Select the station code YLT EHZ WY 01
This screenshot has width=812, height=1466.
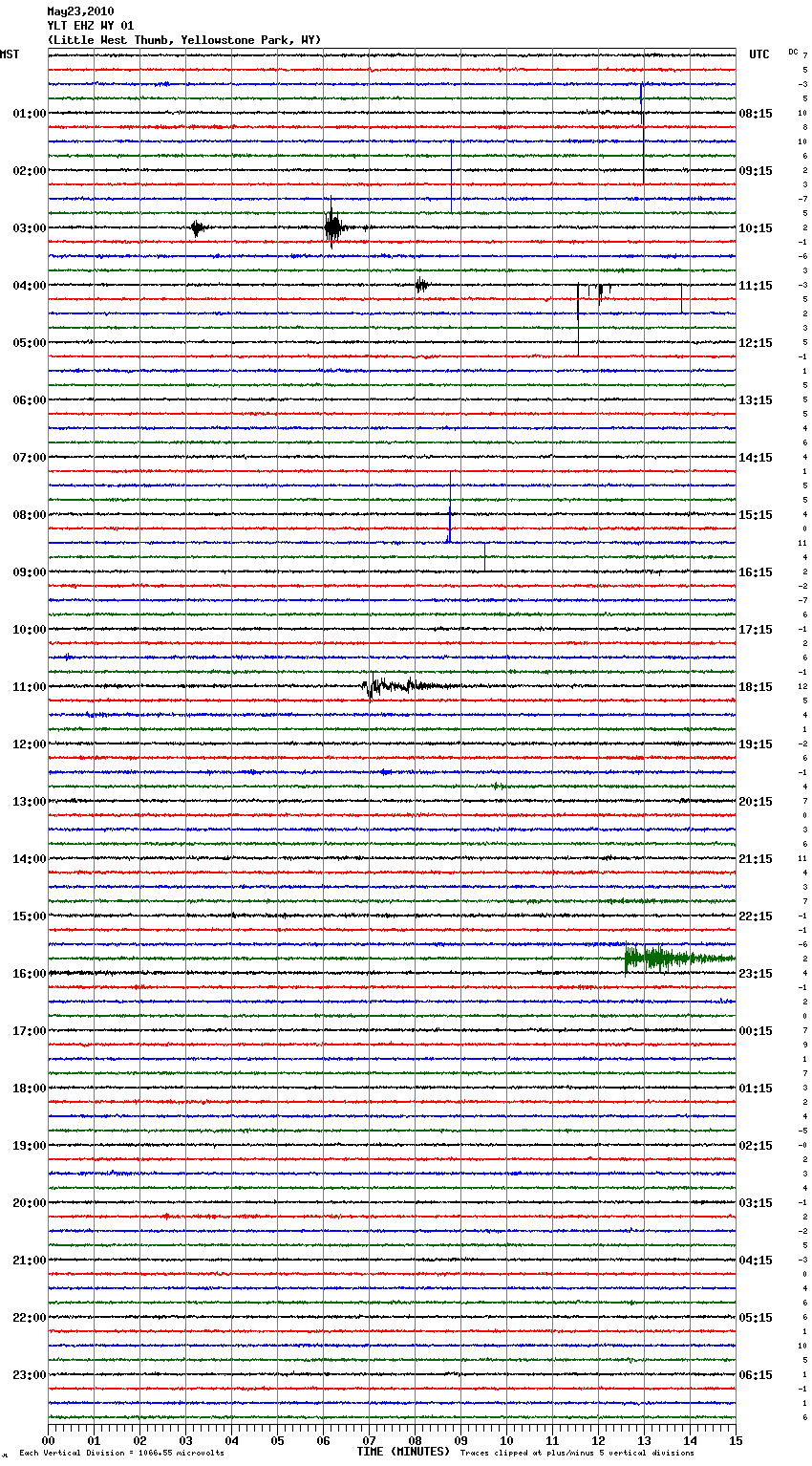[91, 26]
